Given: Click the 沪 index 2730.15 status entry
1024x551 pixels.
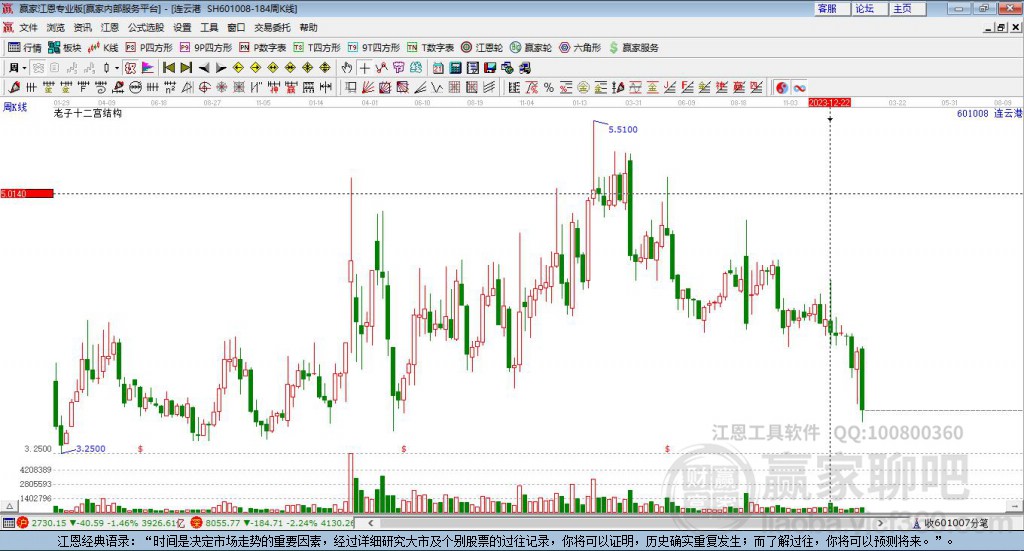Looking at the screenshot, I should click(101, 523).
